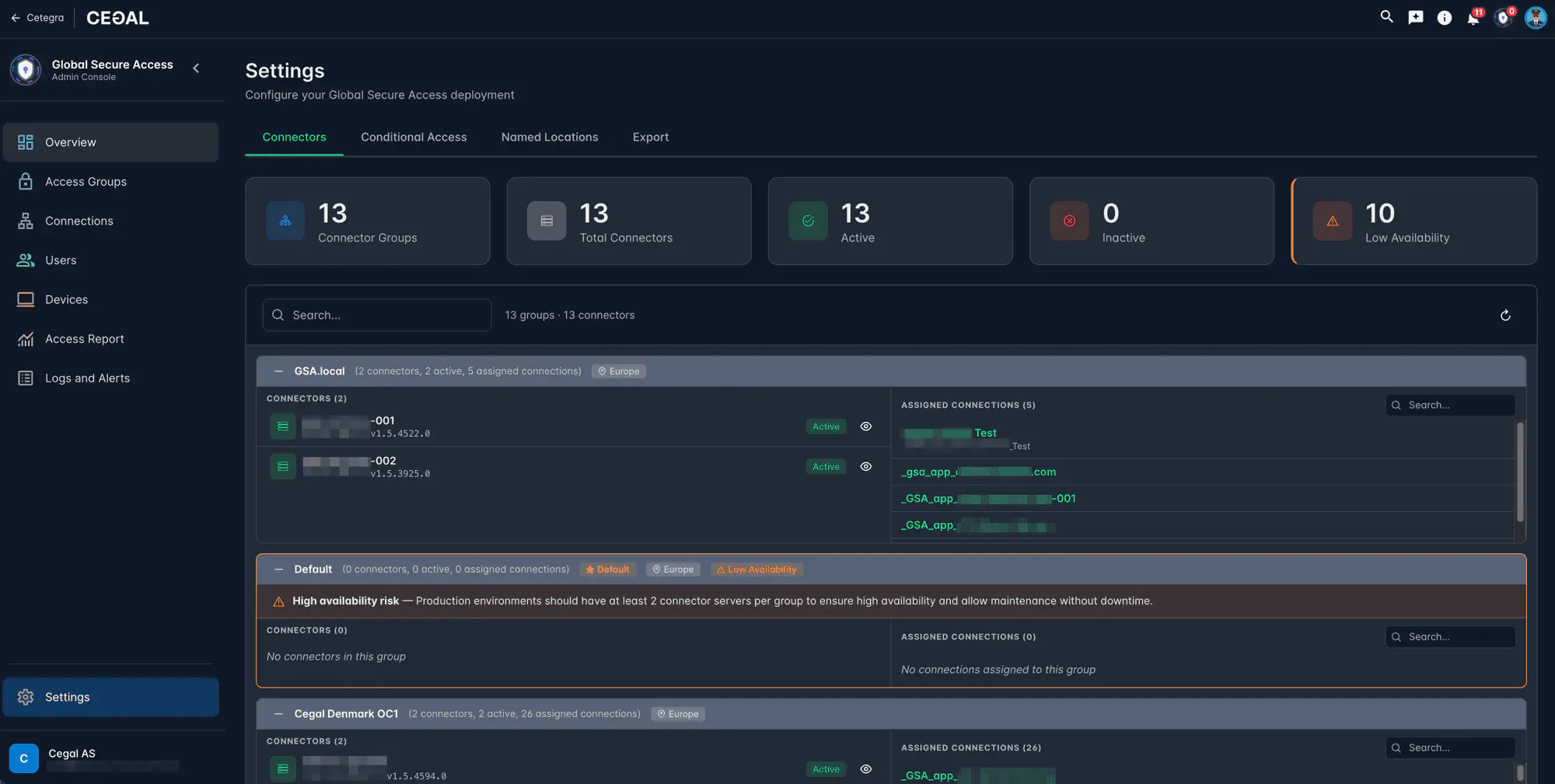Open Overview in sidebar
1555x784 pixels.
coord(110,142)
